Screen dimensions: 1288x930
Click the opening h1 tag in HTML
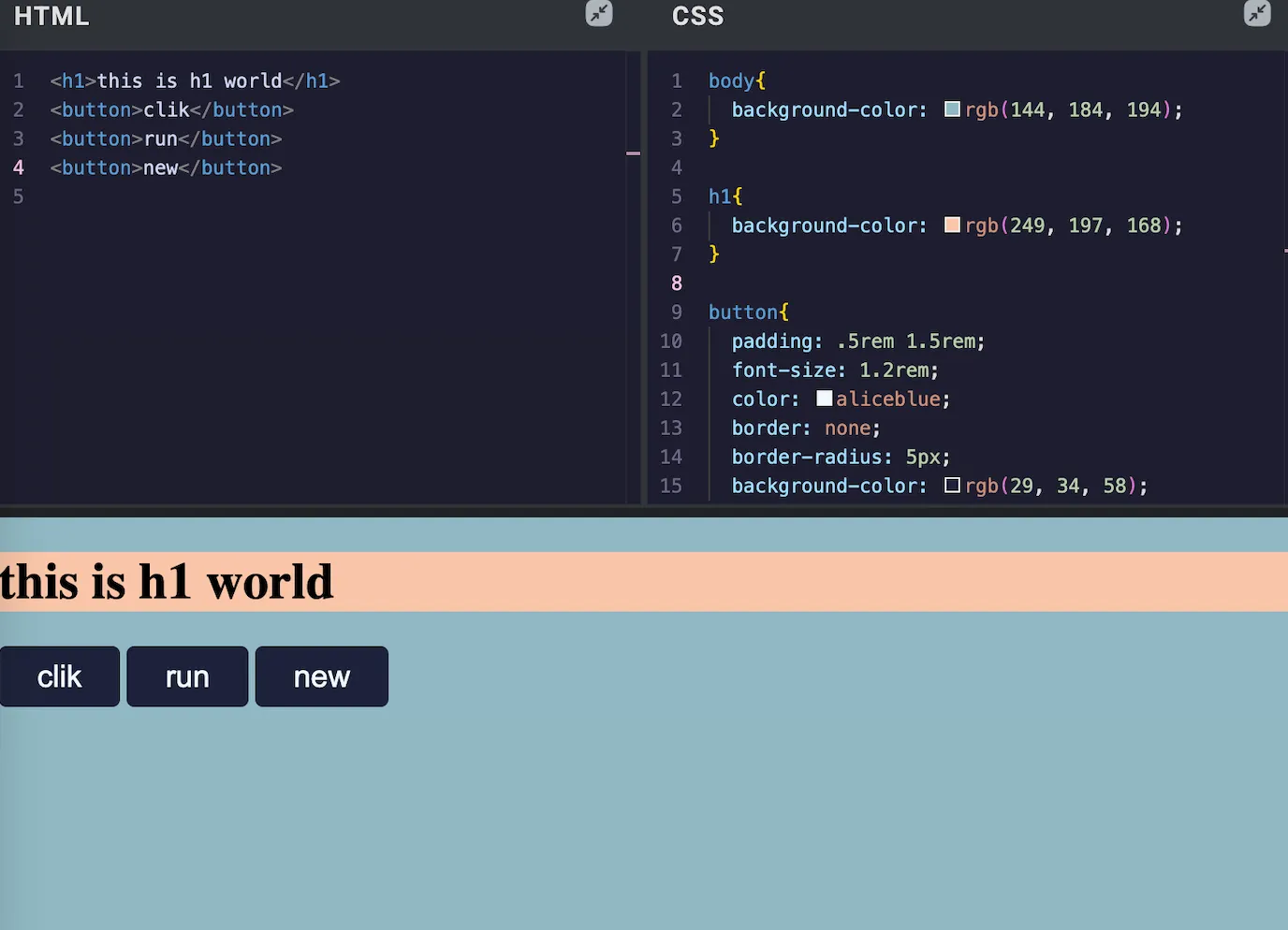pos(69,80)
